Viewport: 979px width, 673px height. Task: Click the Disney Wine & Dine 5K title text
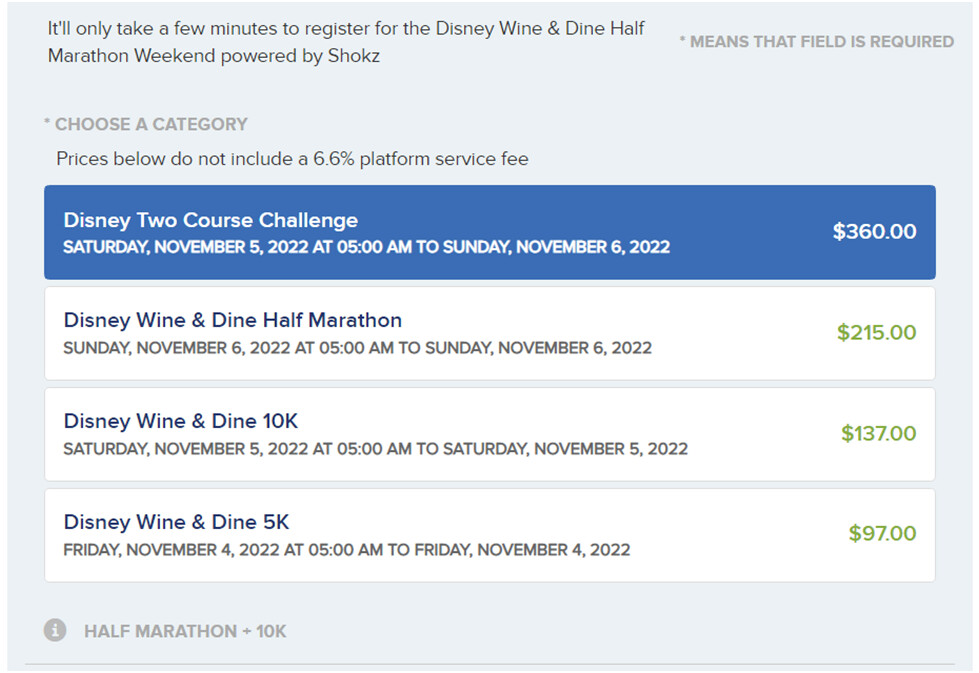(176, 522)
